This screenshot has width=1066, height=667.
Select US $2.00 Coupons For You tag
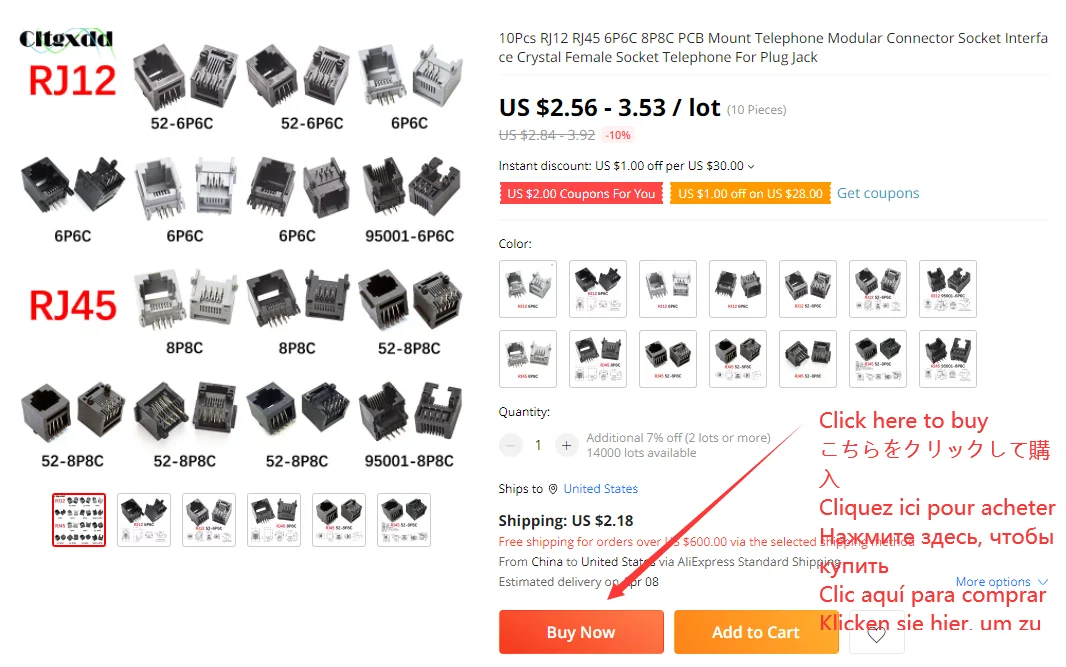pos(581,194)
